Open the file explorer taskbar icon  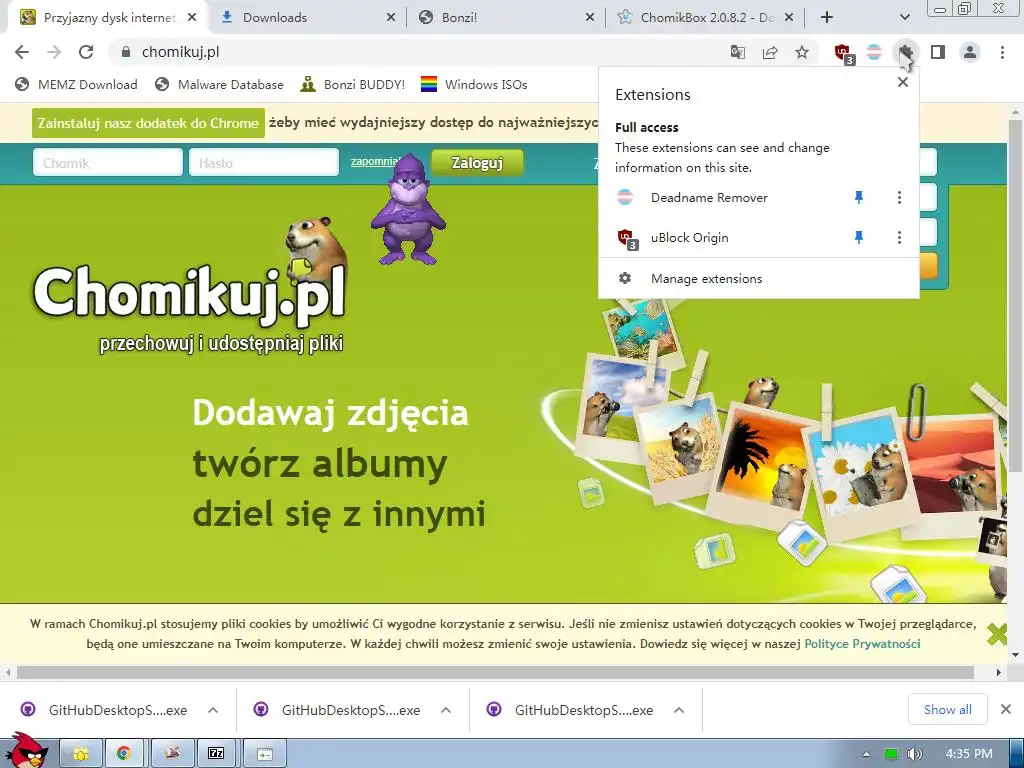pos(80,754)
